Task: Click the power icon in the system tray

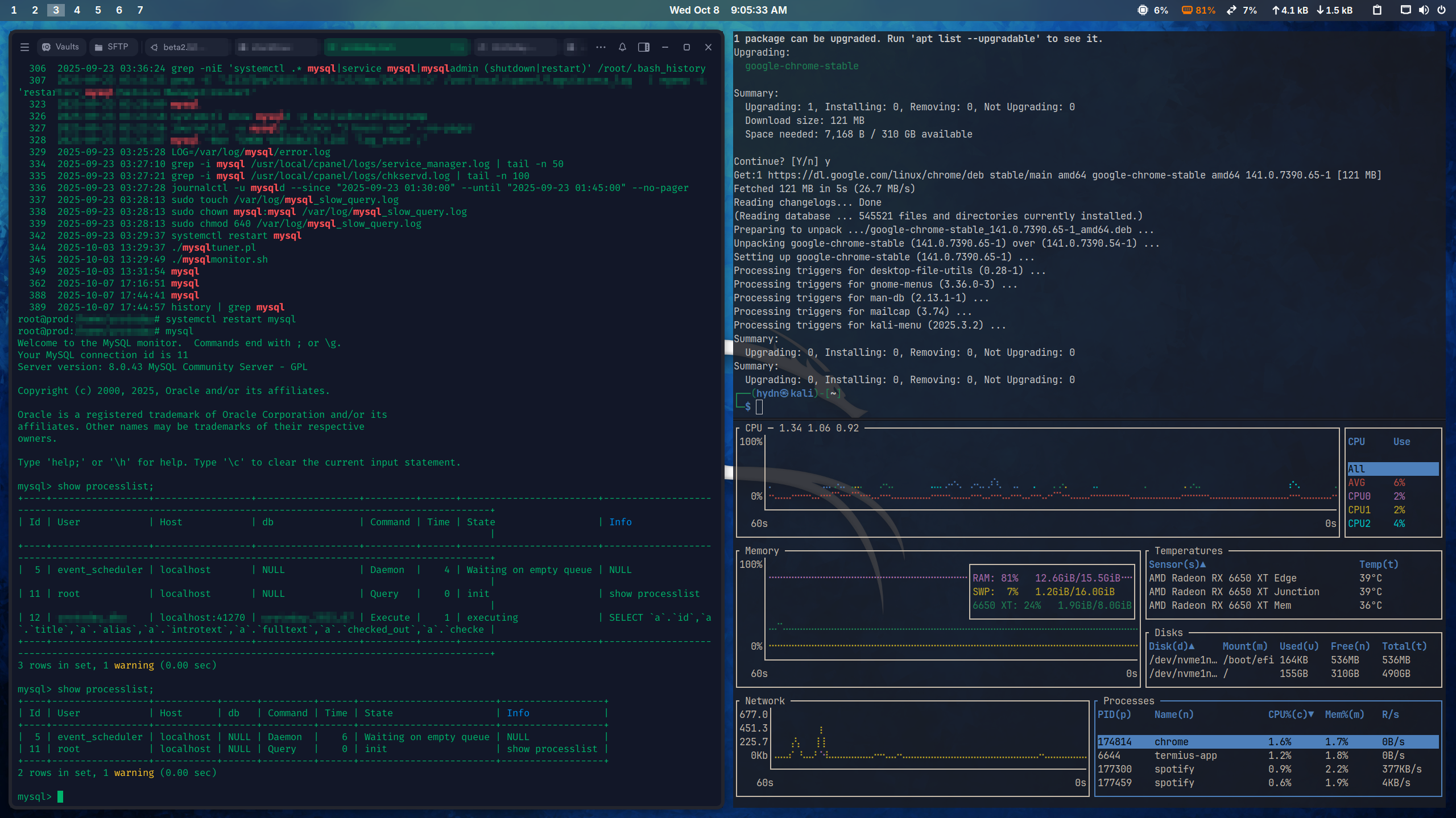Action: [1443, 10]
